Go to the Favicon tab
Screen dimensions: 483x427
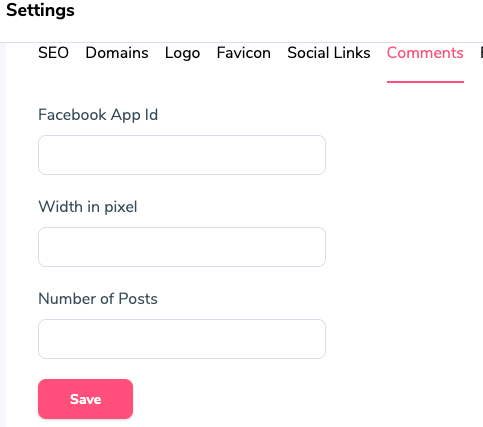(x=244, y=53)
